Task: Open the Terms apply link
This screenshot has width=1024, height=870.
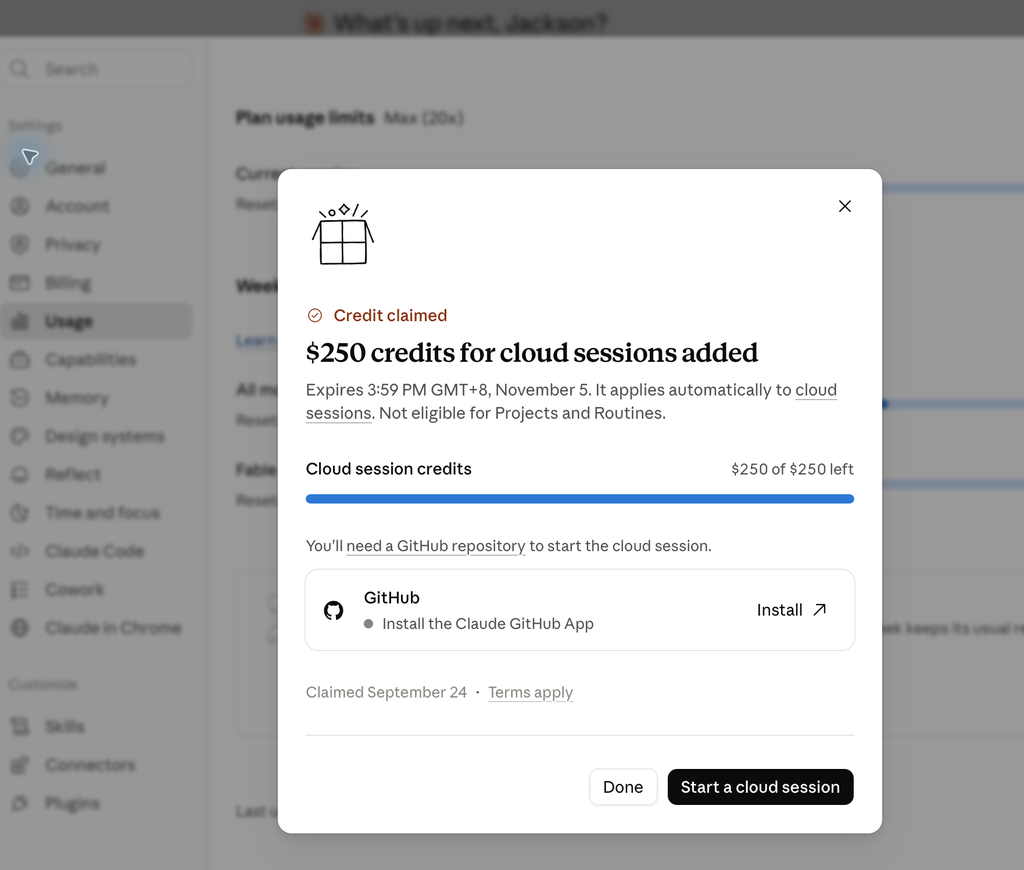Action: (530, 692)
